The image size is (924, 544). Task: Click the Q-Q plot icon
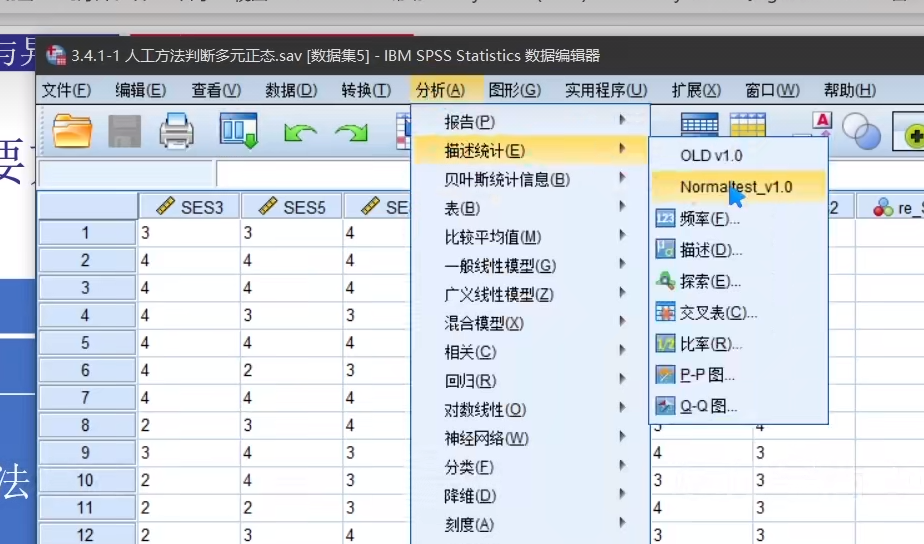[x=665, y=405]
